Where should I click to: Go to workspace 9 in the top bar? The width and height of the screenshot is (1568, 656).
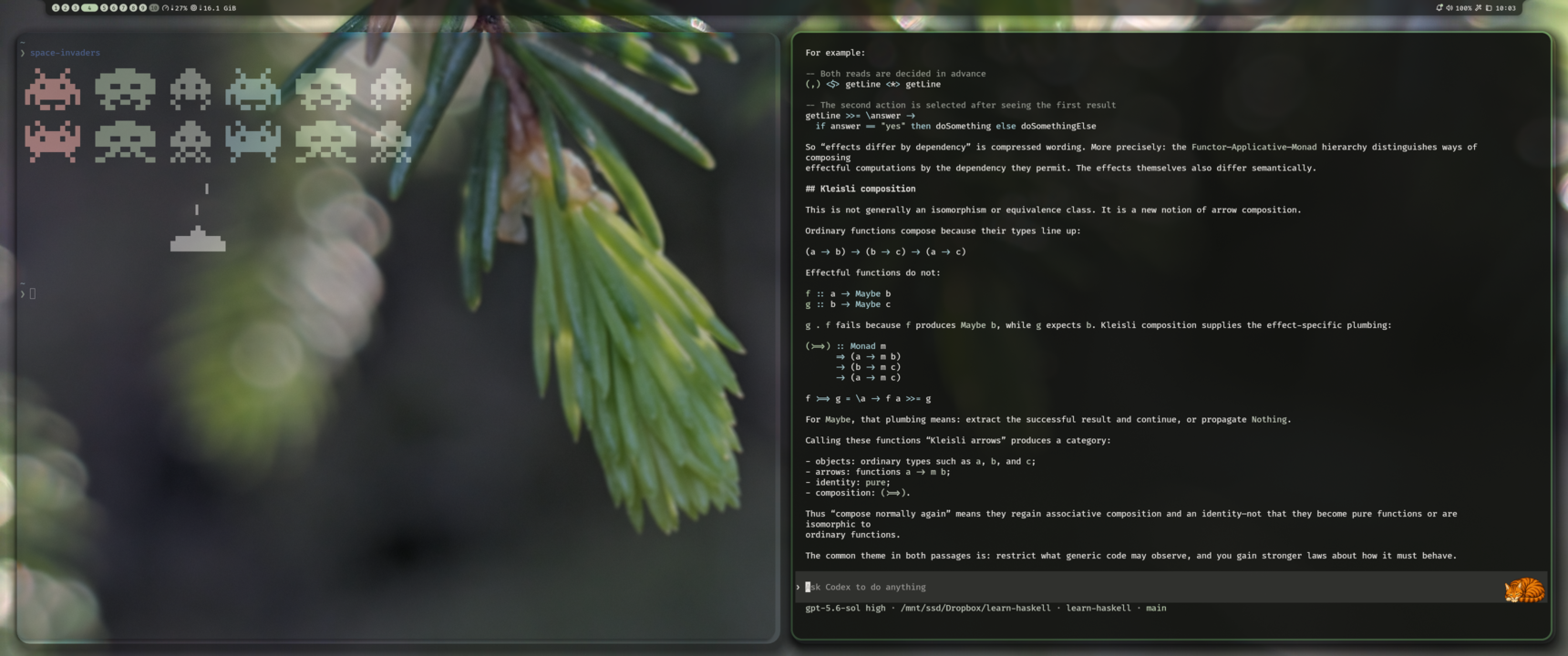pos(143,7)
